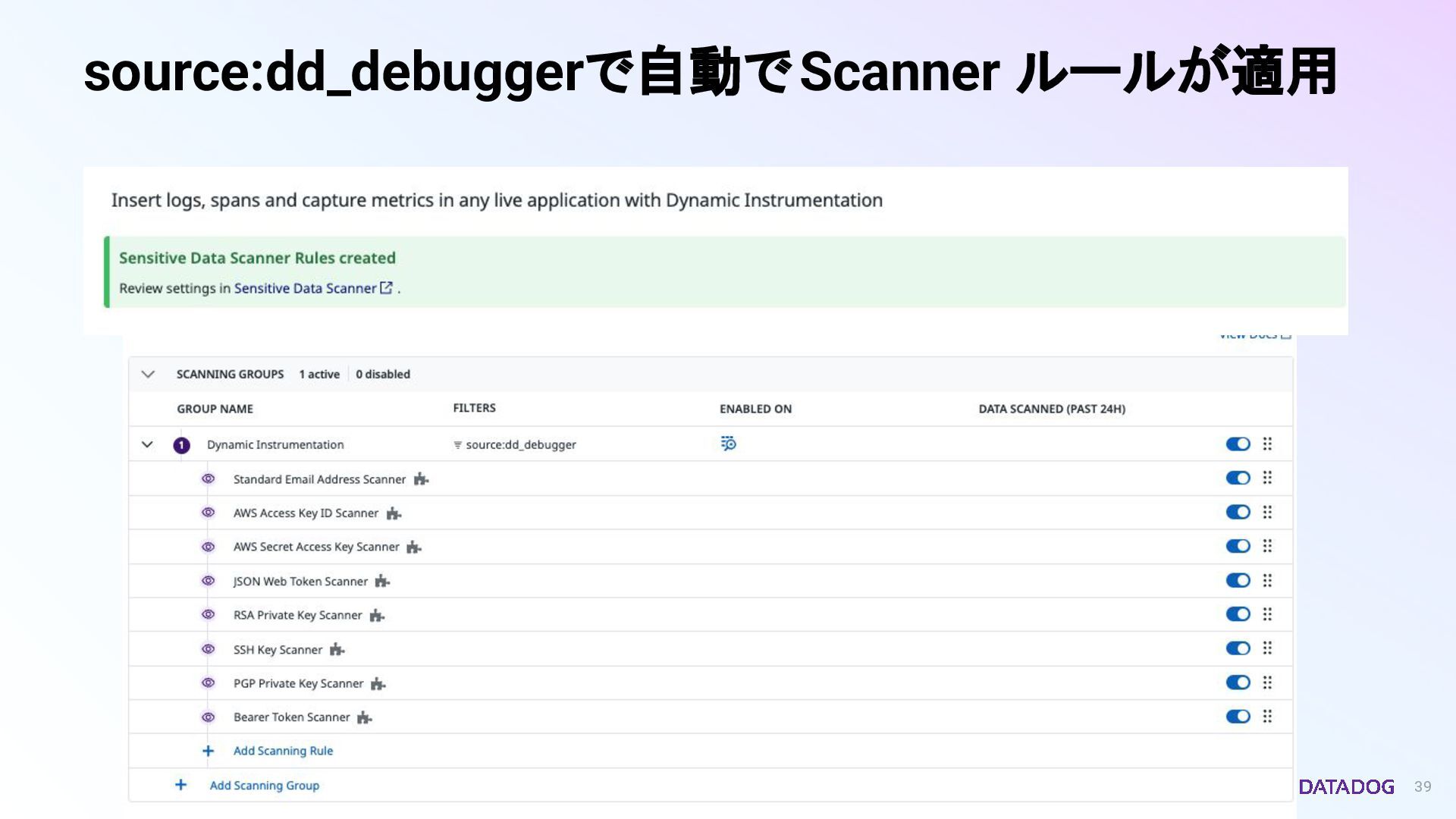Collapse the Dynamic Instrumentation group chevron
The width and height of the screenshot is (1456, 819).
coord(147,444)
